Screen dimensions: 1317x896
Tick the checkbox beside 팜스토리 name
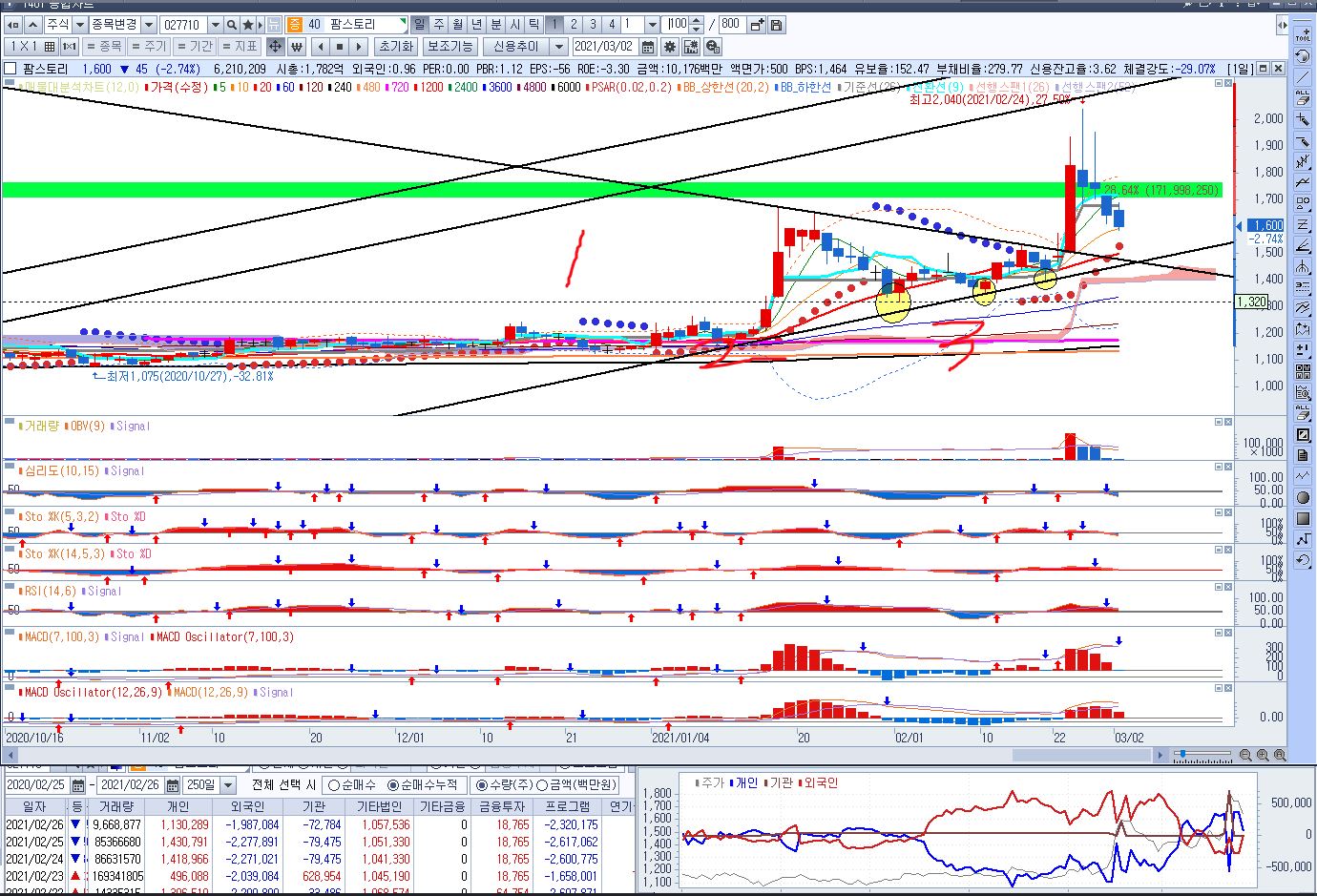click(x=10, y=69)
